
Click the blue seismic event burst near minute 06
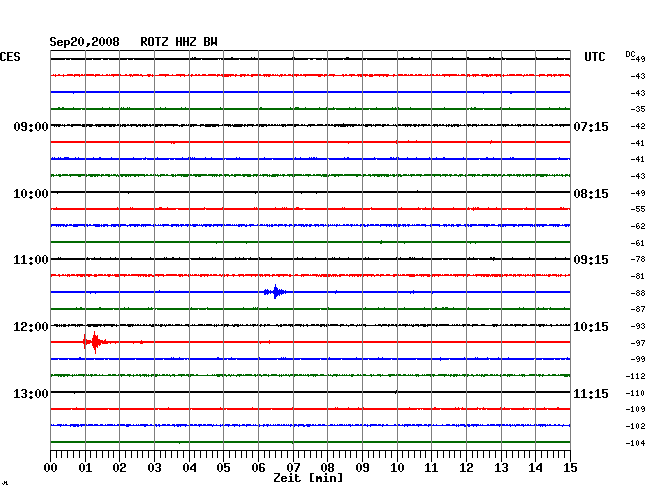pos(275,292)
